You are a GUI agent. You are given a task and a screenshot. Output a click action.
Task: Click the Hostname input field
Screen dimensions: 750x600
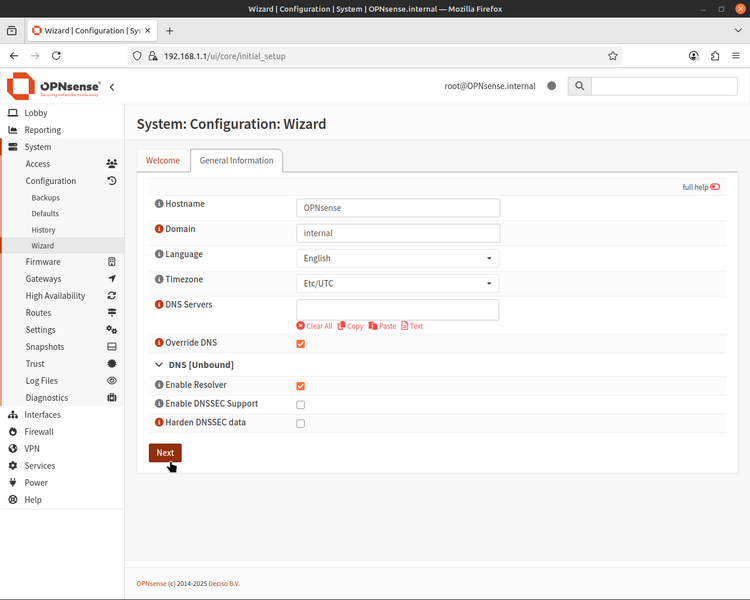[398, 208]
